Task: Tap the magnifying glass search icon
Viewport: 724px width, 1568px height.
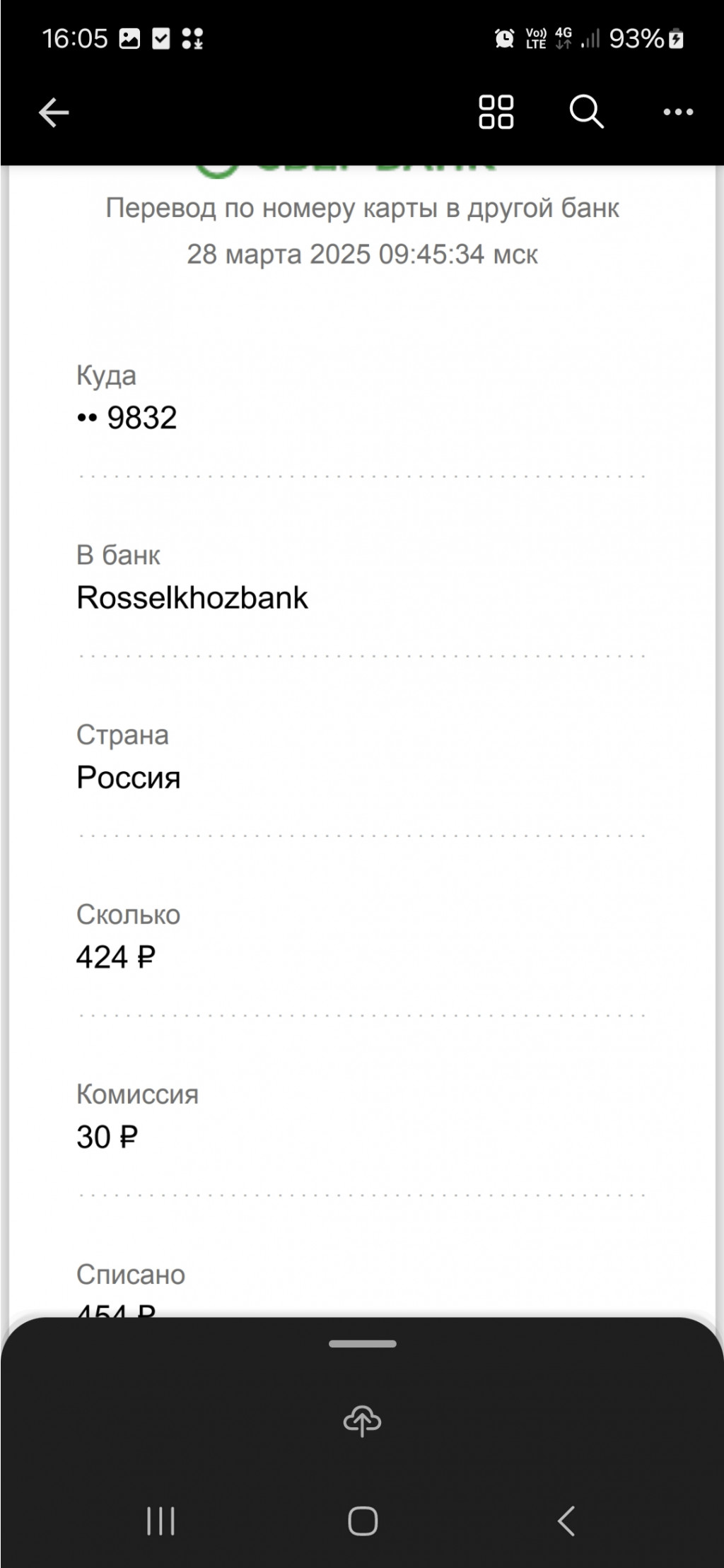Action: [x=586, y=112]
